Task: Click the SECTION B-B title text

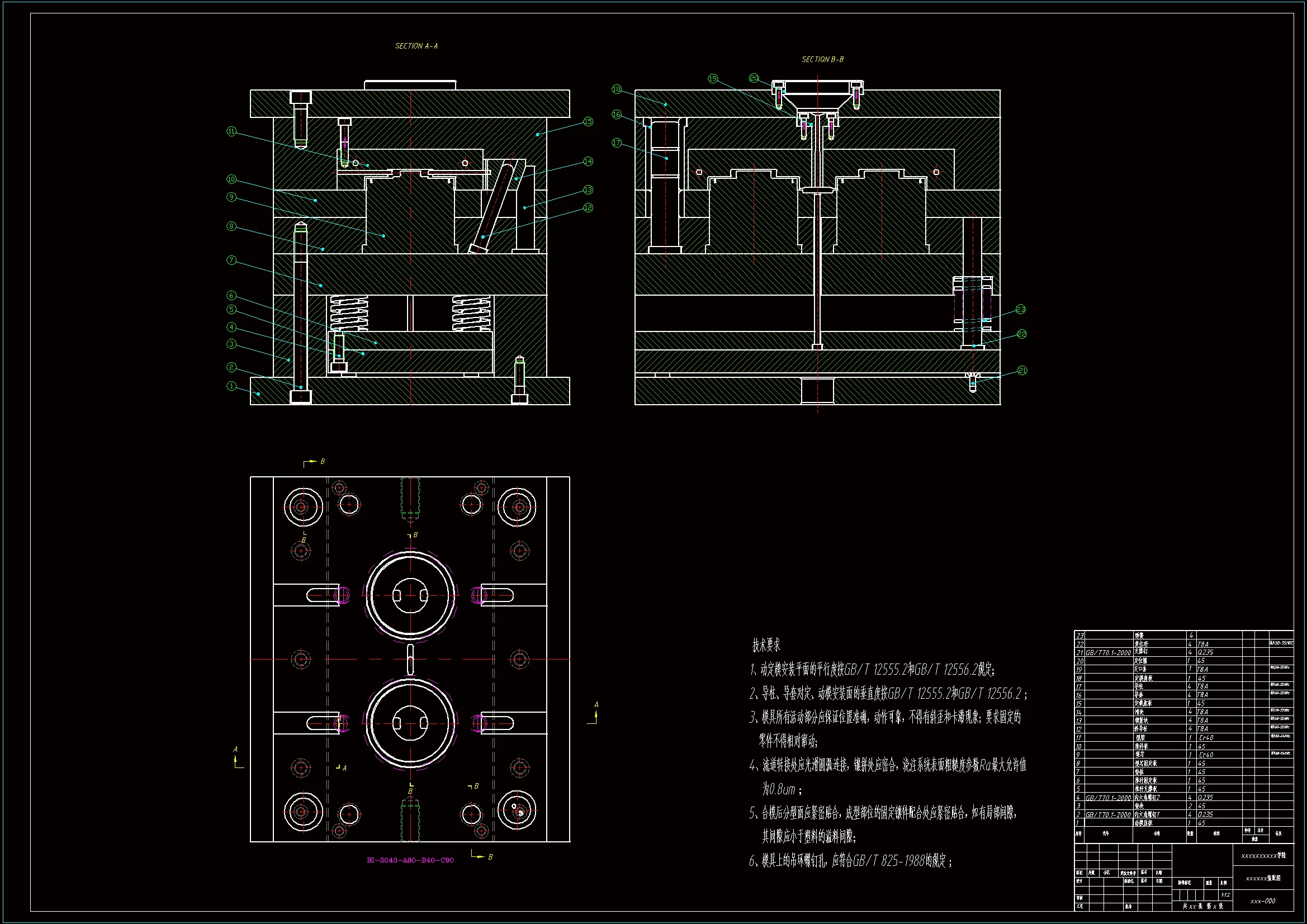Action: (822, 59)
